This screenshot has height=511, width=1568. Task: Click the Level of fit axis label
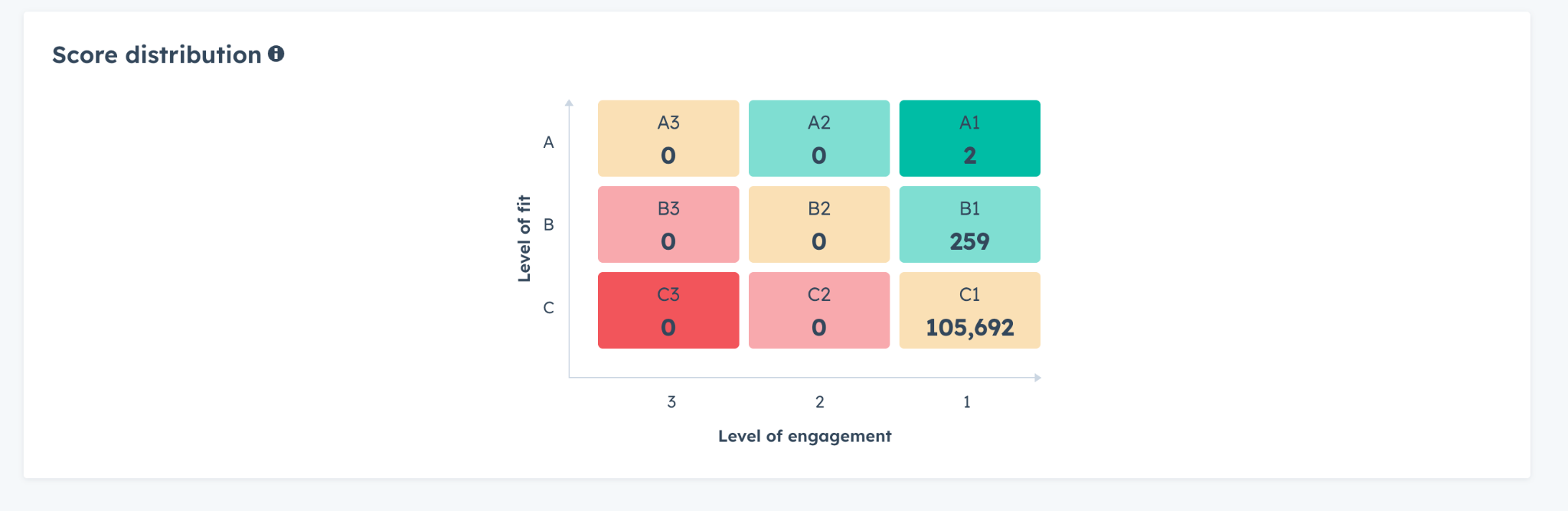tap(524, 238)
